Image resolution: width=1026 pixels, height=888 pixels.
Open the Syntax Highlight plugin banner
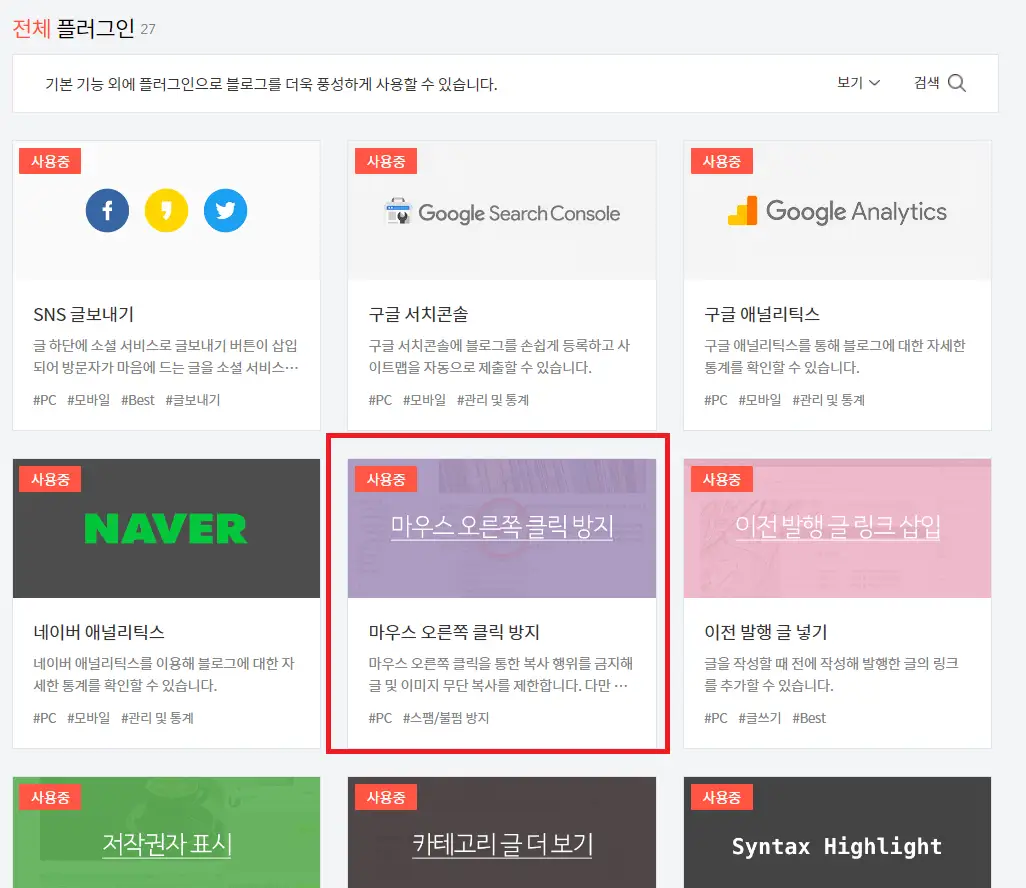point(837,832)
